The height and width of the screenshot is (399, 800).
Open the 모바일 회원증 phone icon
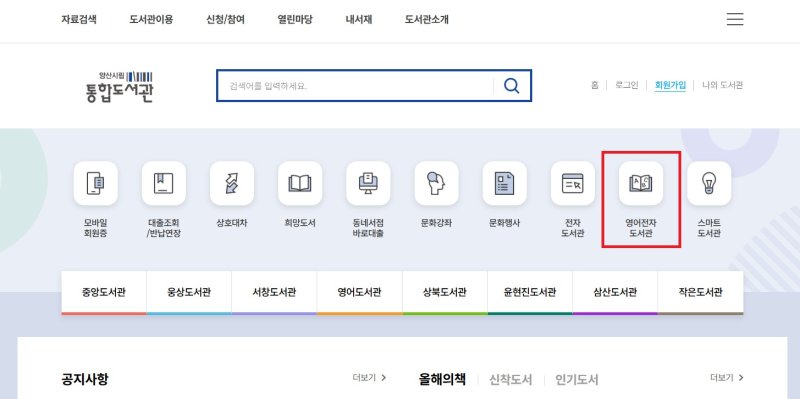(x=95, y=183)
